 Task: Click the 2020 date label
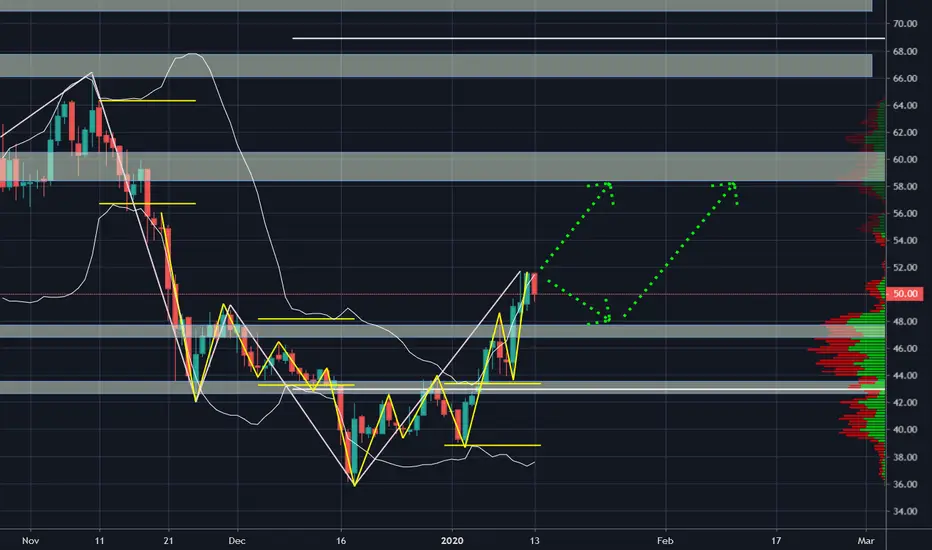(452, 540)
